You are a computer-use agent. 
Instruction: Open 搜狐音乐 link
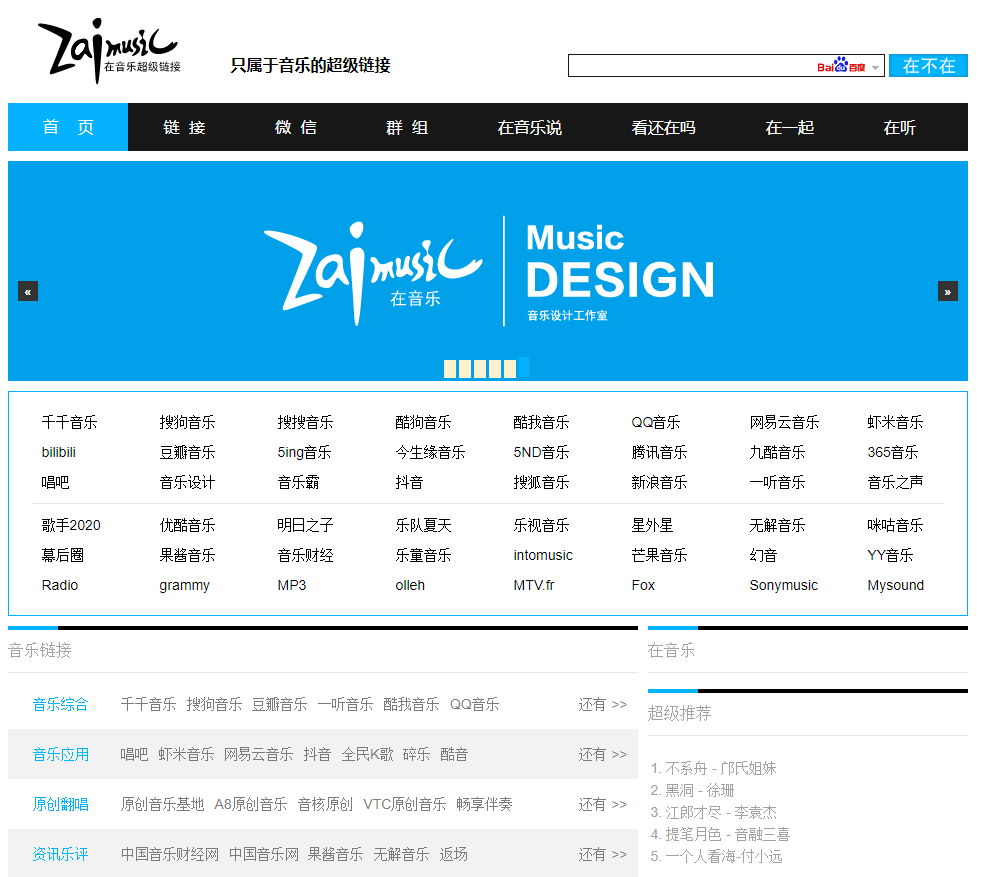click(x=541, y=483)
